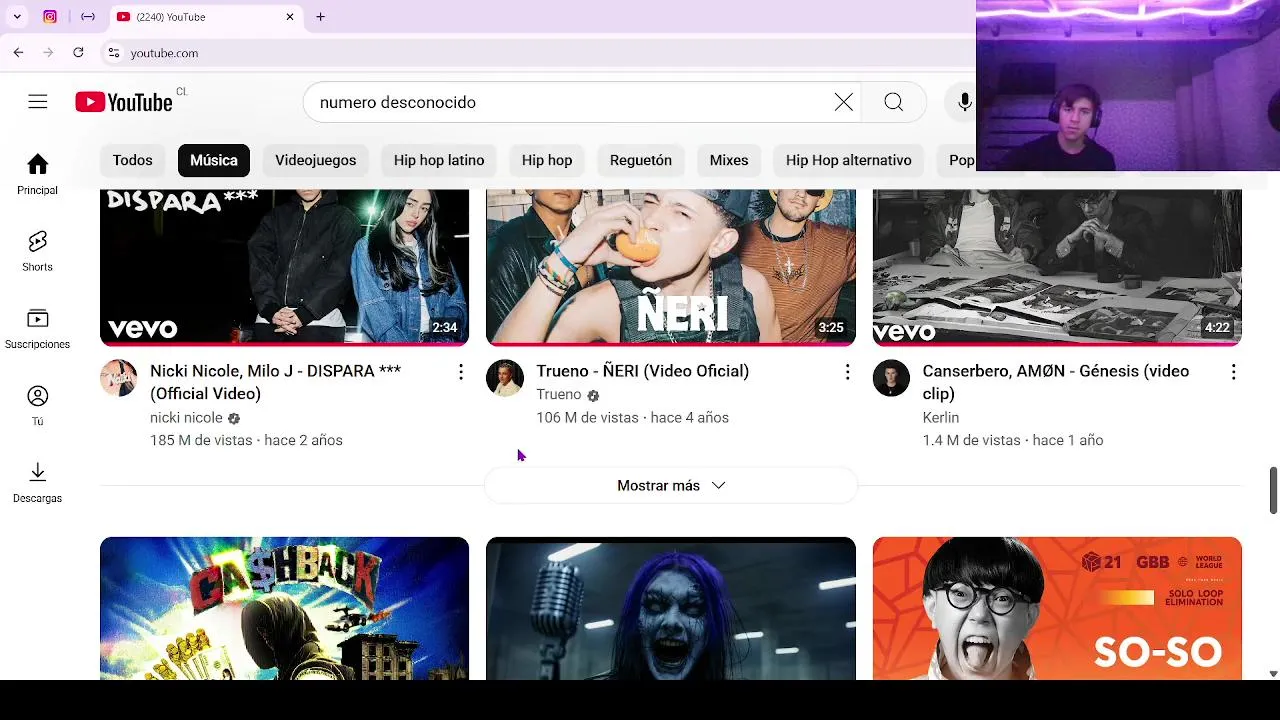This screenshot has height=720, width=1280.
Task: Open Descargas in the sidebar
Action: pos(38,482)
